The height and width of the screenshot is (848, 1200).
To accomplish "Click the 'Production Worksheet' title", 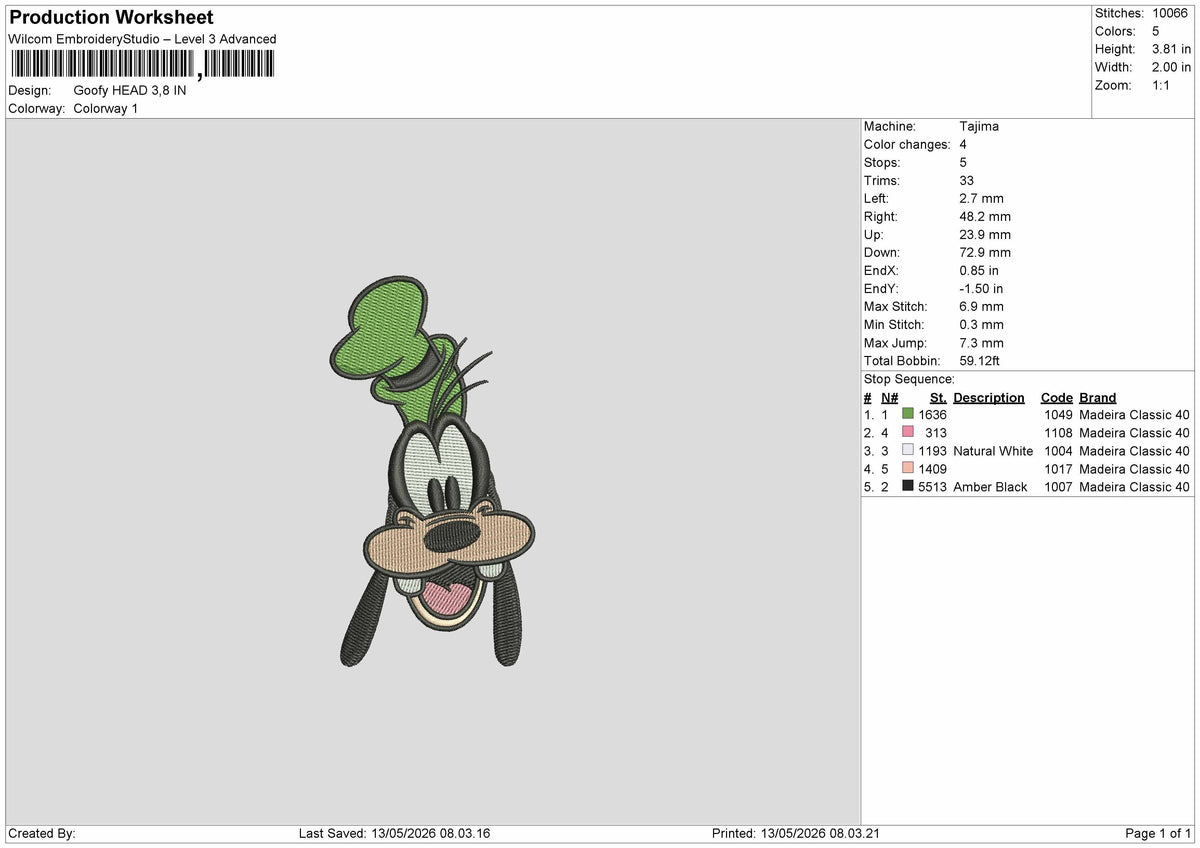I will pyautogui.click(x=111, y=18).
